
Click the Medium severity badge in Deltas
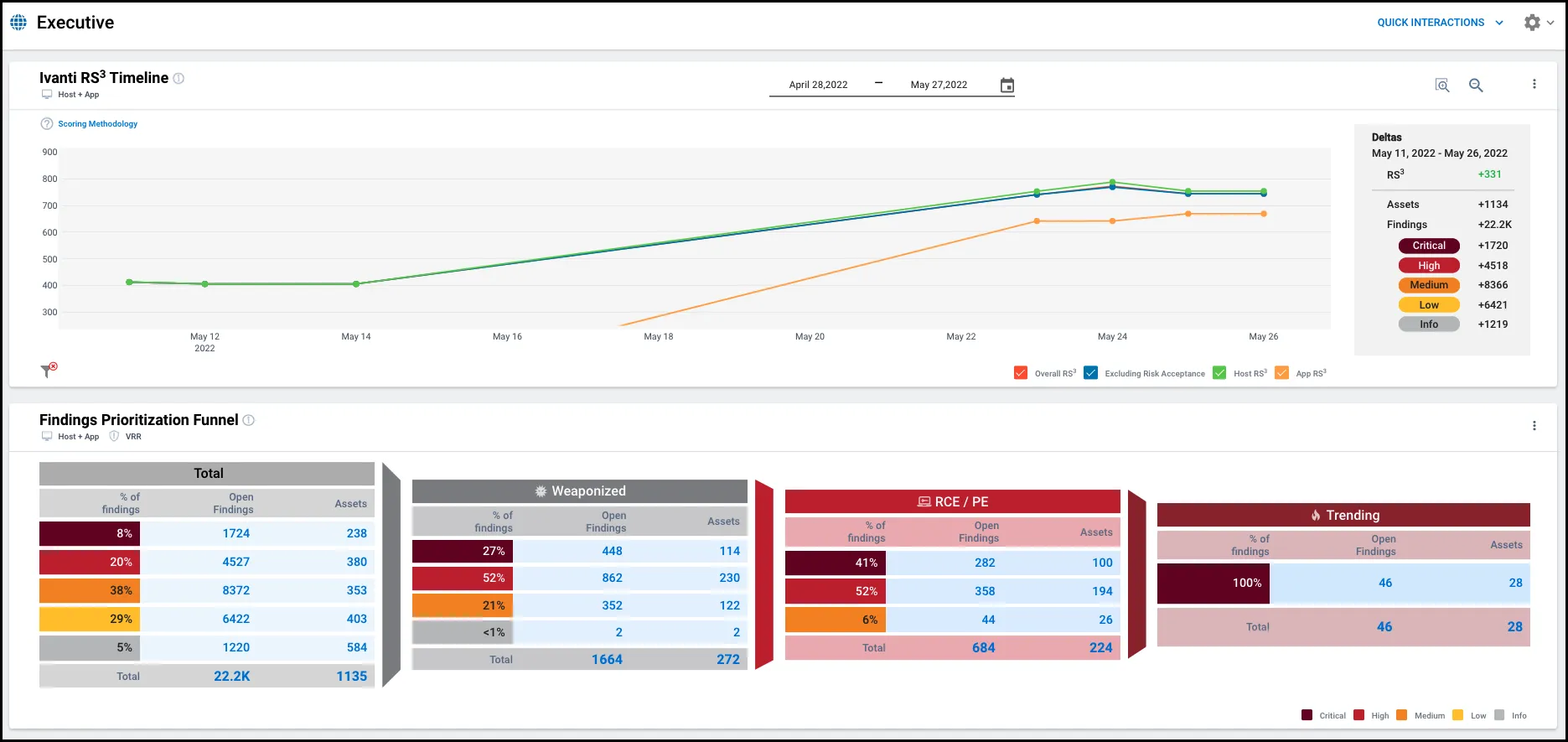(x=1429, y=285)
